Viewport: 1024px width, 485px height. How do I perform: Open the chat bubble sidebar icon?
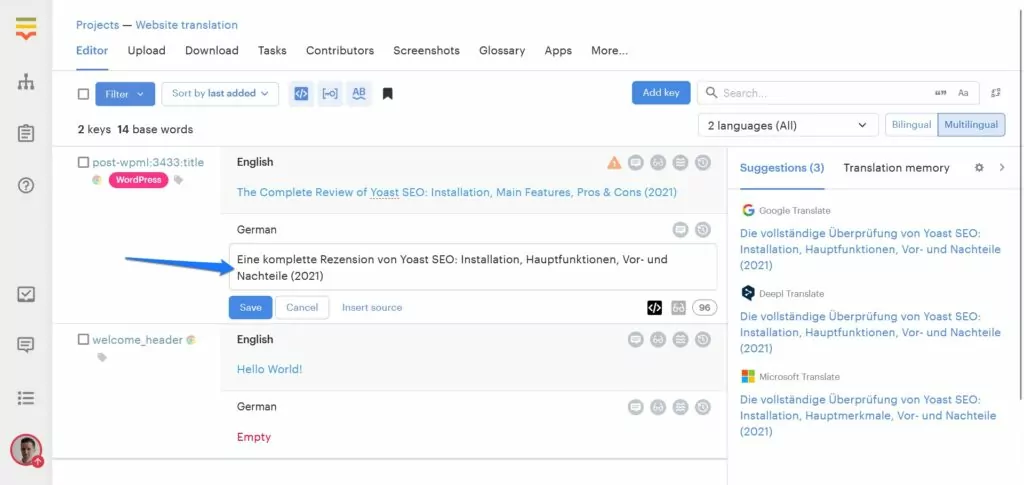[26, 345]
